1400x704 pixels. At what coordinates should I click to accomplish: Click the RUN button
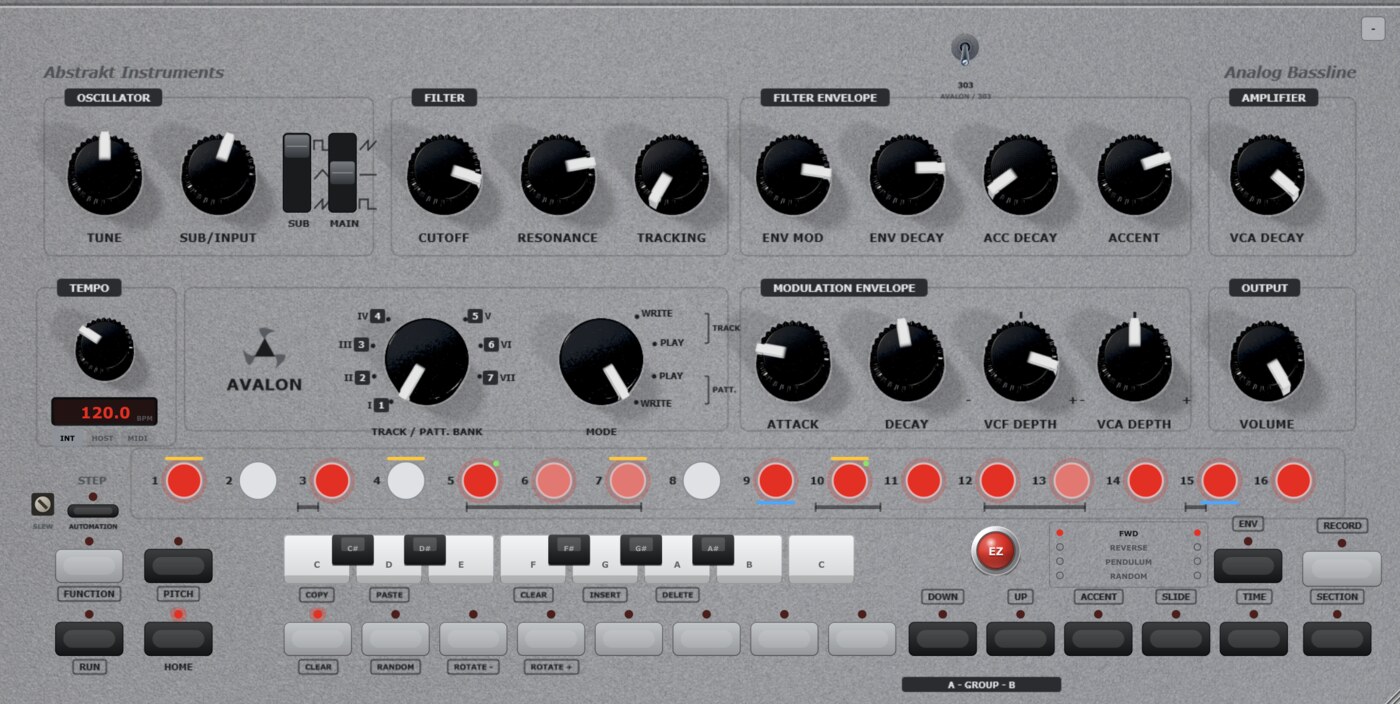89,639
